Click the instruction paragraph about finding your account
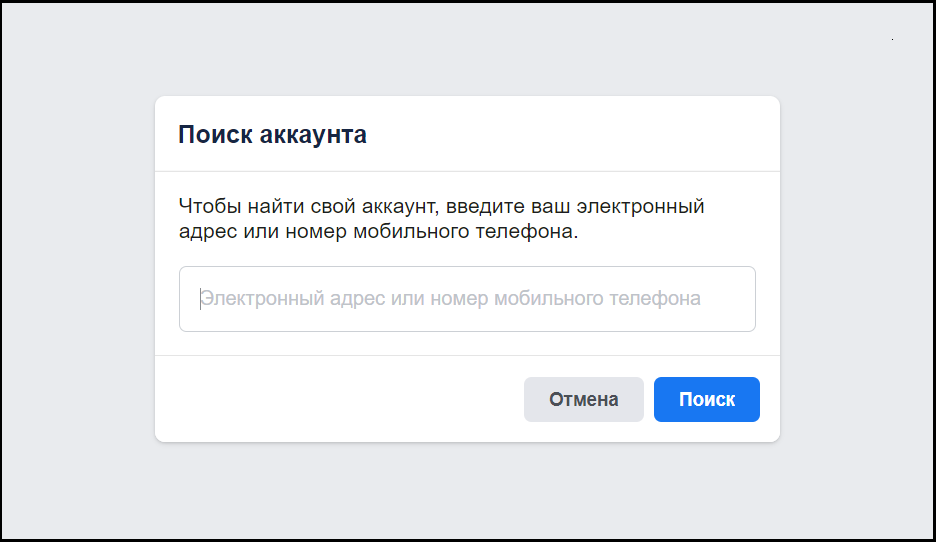This screenshot has height=542, width=936. pos(442,218)
